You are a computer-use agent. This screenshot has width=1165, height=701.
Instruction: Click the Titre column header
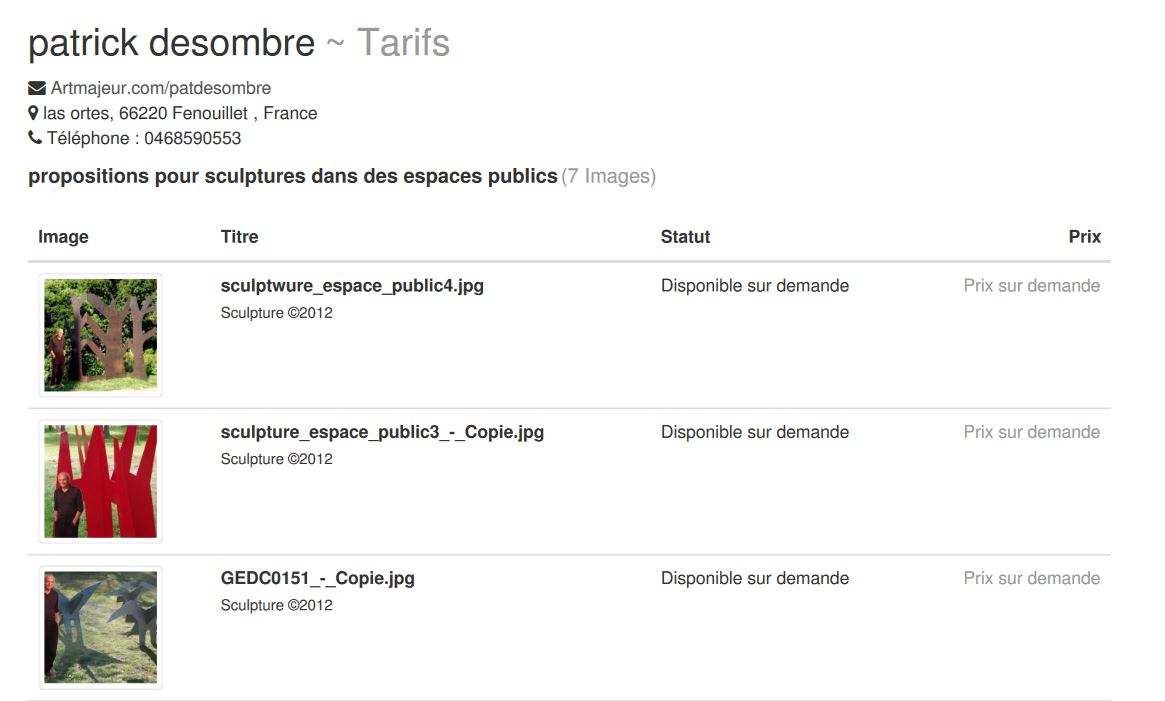(x=239, y=237)
